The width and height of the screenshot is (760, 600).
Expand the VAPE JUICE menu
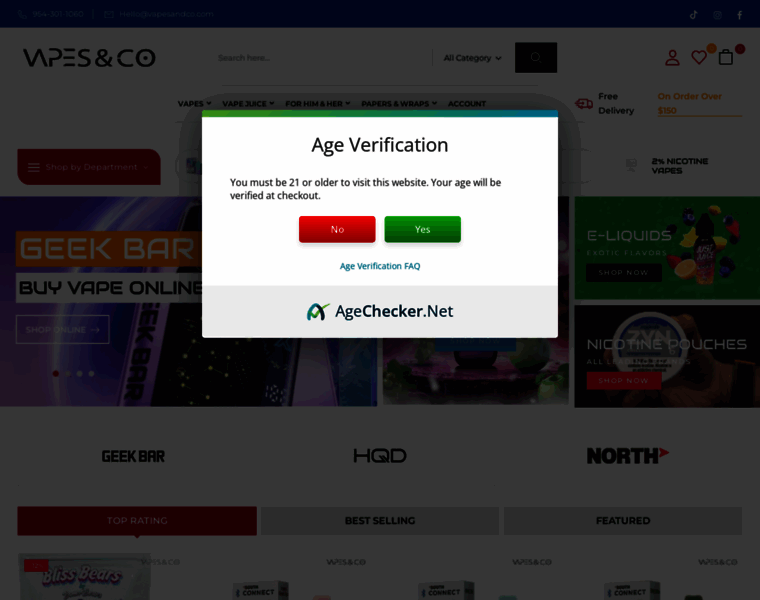pyautogui.click(x=248, y=104)
